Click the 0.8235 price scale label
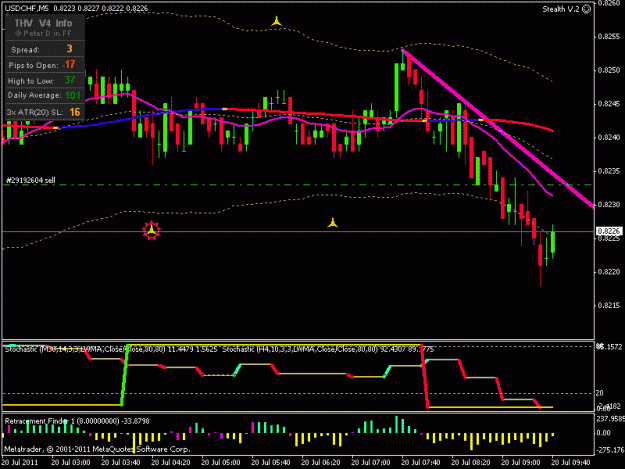 click(x=609, y=171)
